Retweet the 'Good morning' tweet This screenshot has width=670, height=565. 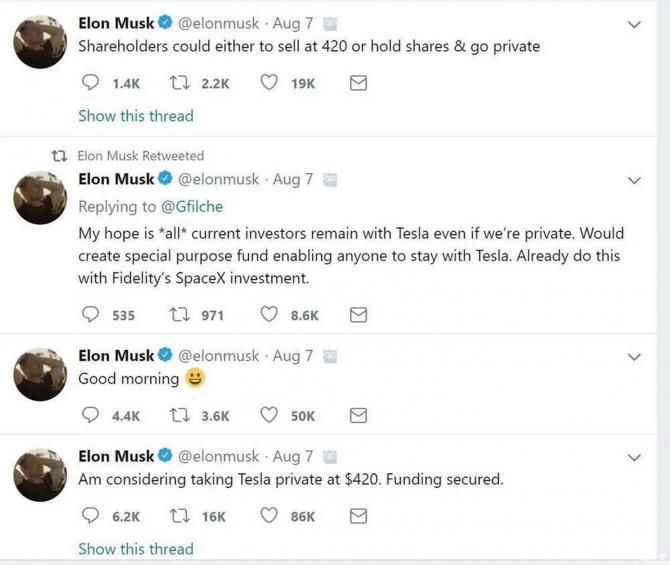point(182,415)
